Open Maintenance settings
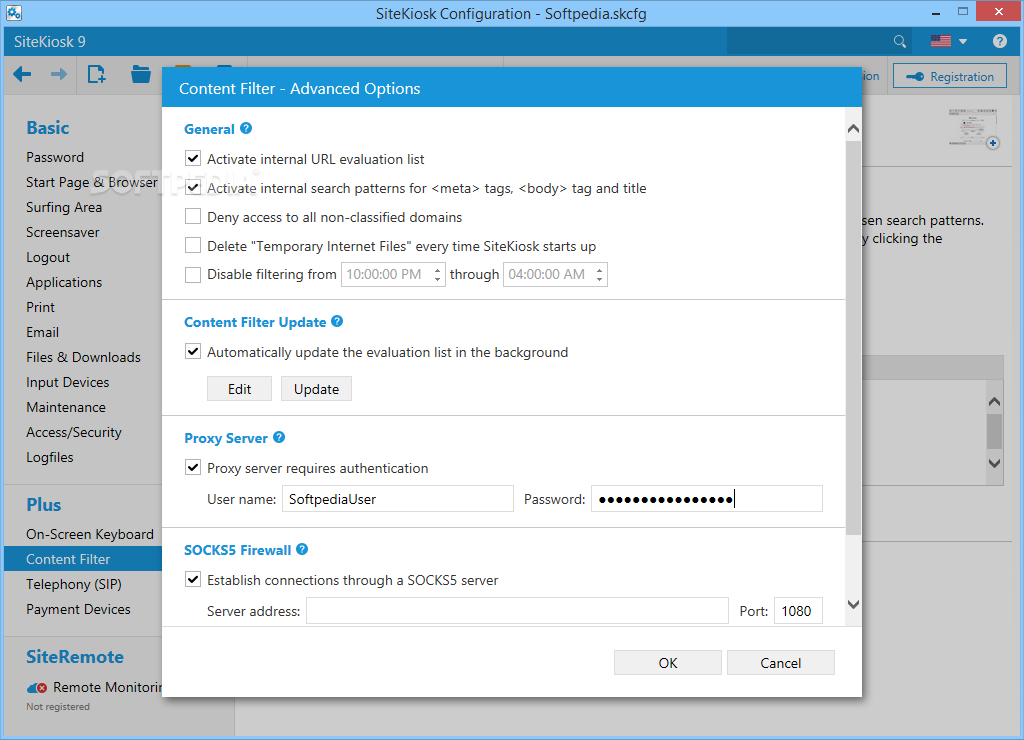The height and width of the screenshot is (740, 1024). coord(66,407)
